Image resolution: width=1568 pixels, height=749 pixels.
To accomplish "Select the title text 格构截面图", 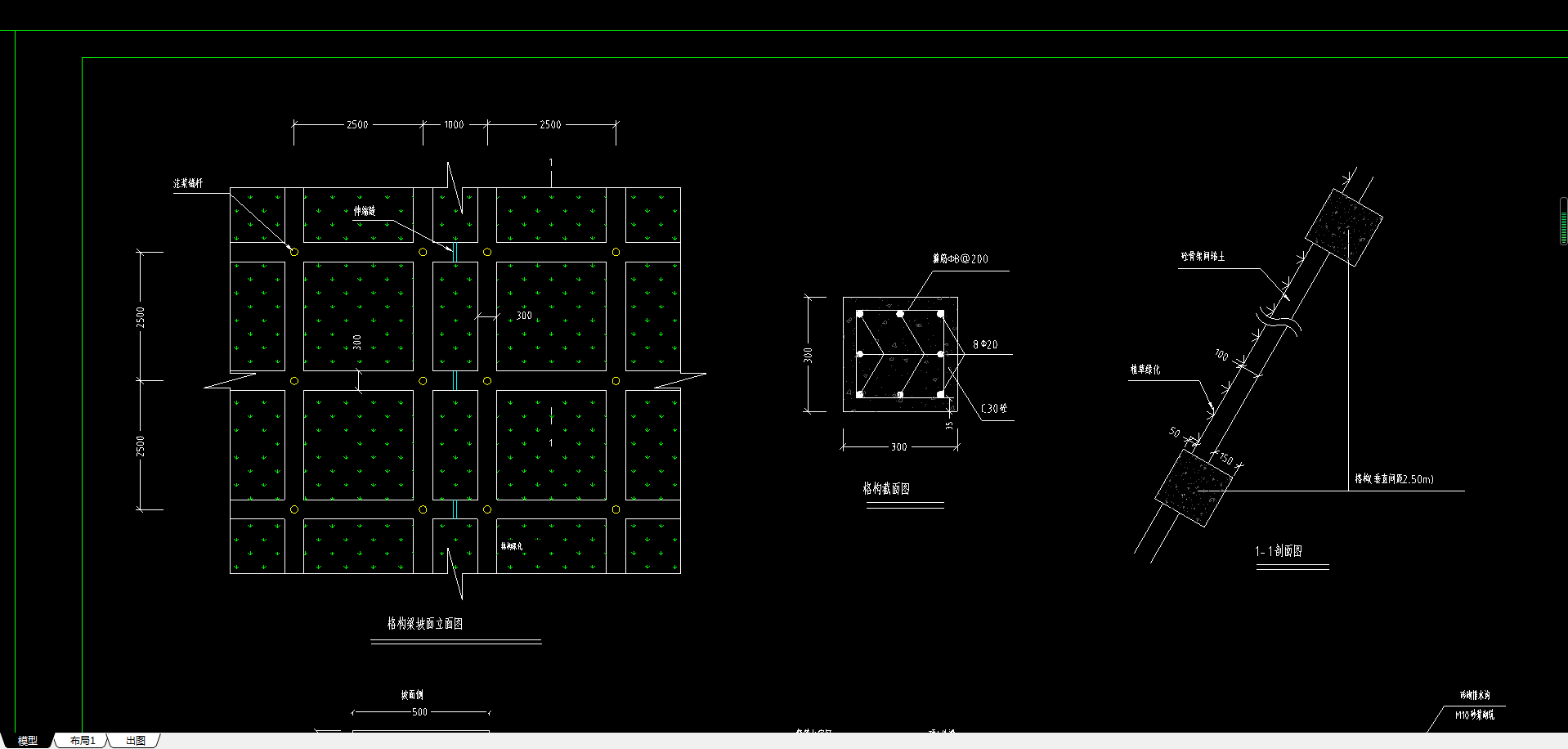I will tap(886, 489).
